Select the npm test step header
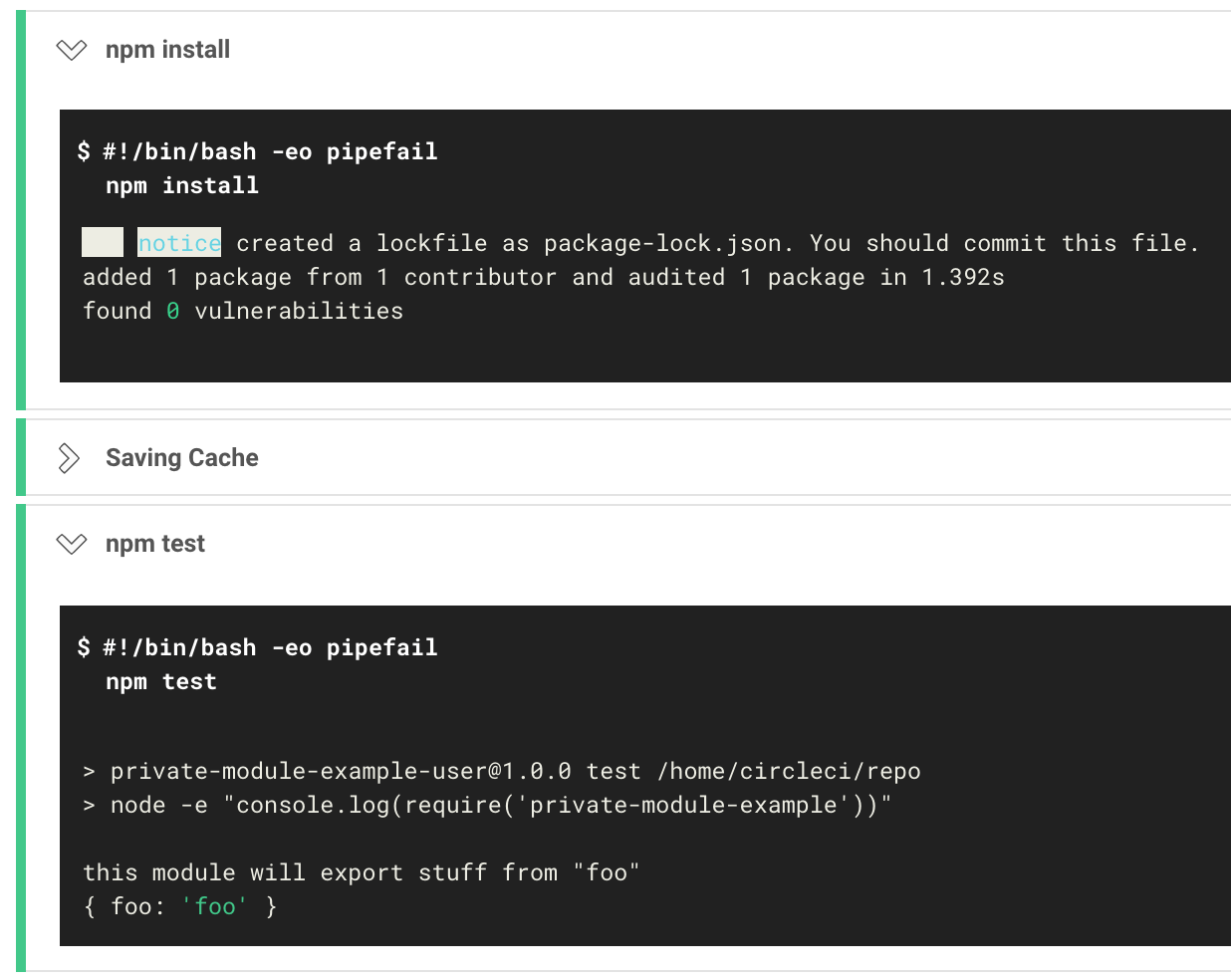 point(153,543)
